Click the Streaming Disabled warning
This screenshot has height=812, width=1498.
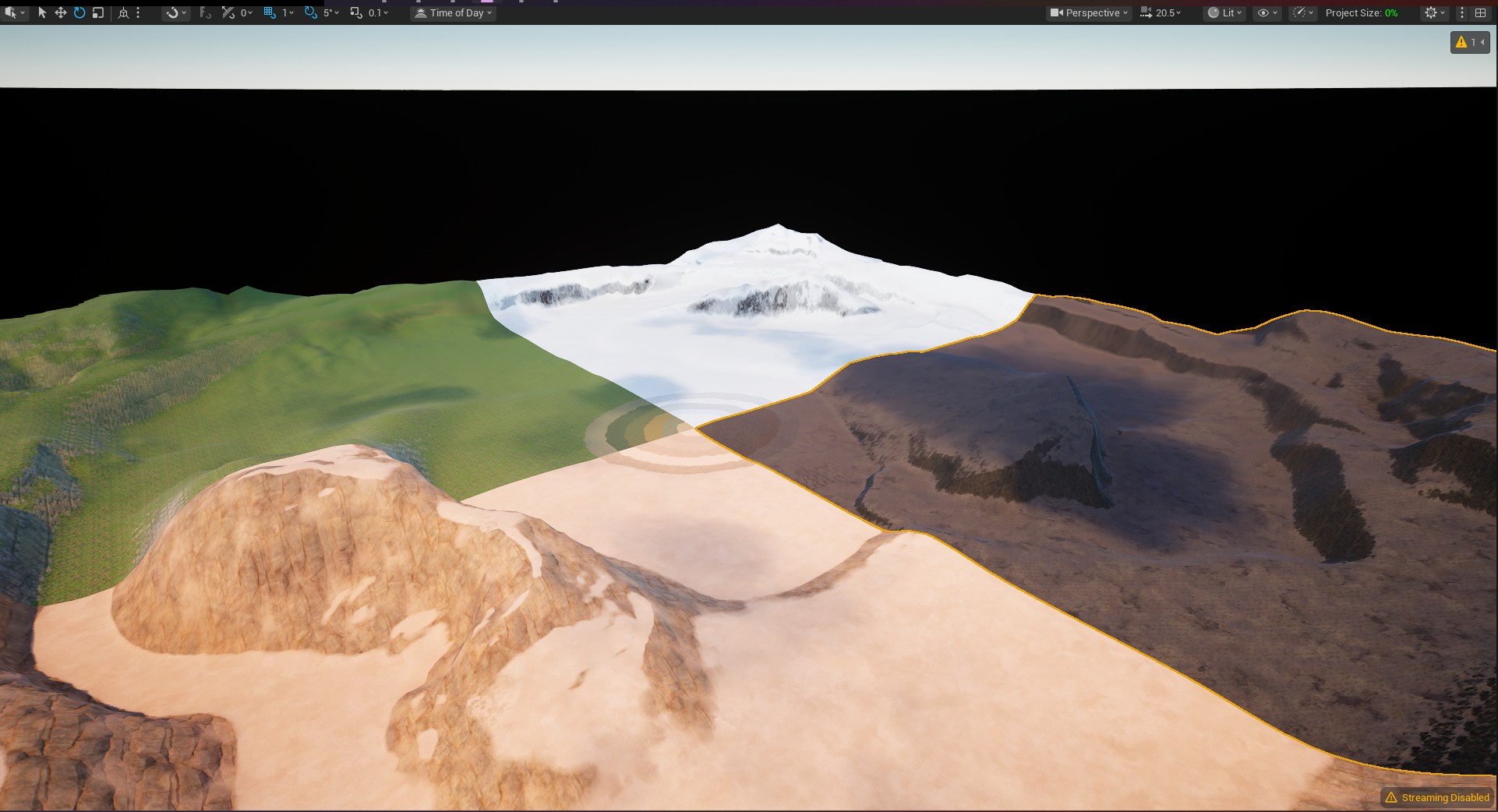coord(1437,797)
